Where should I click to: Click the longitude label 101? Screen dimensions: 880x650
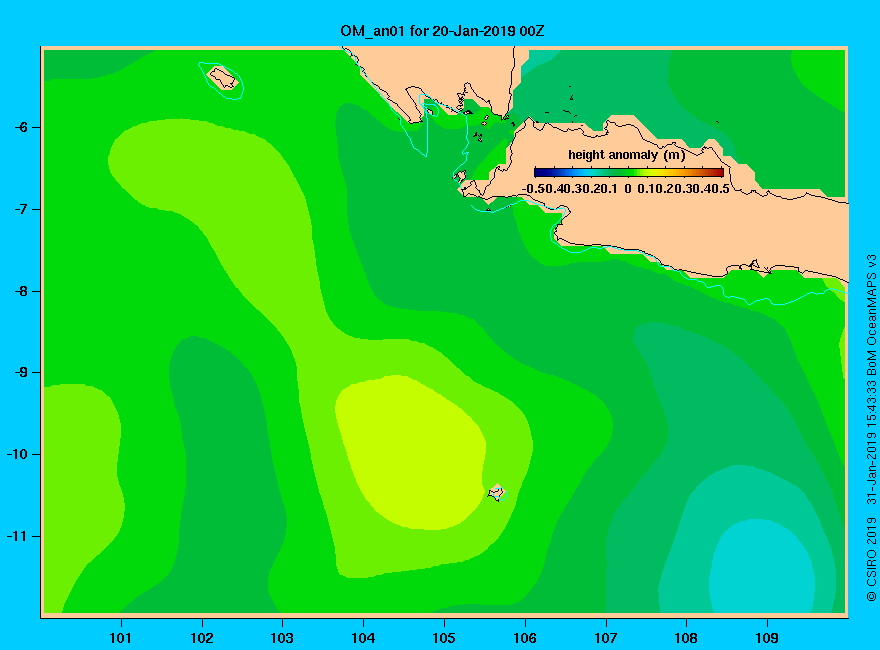click(121, 638)
